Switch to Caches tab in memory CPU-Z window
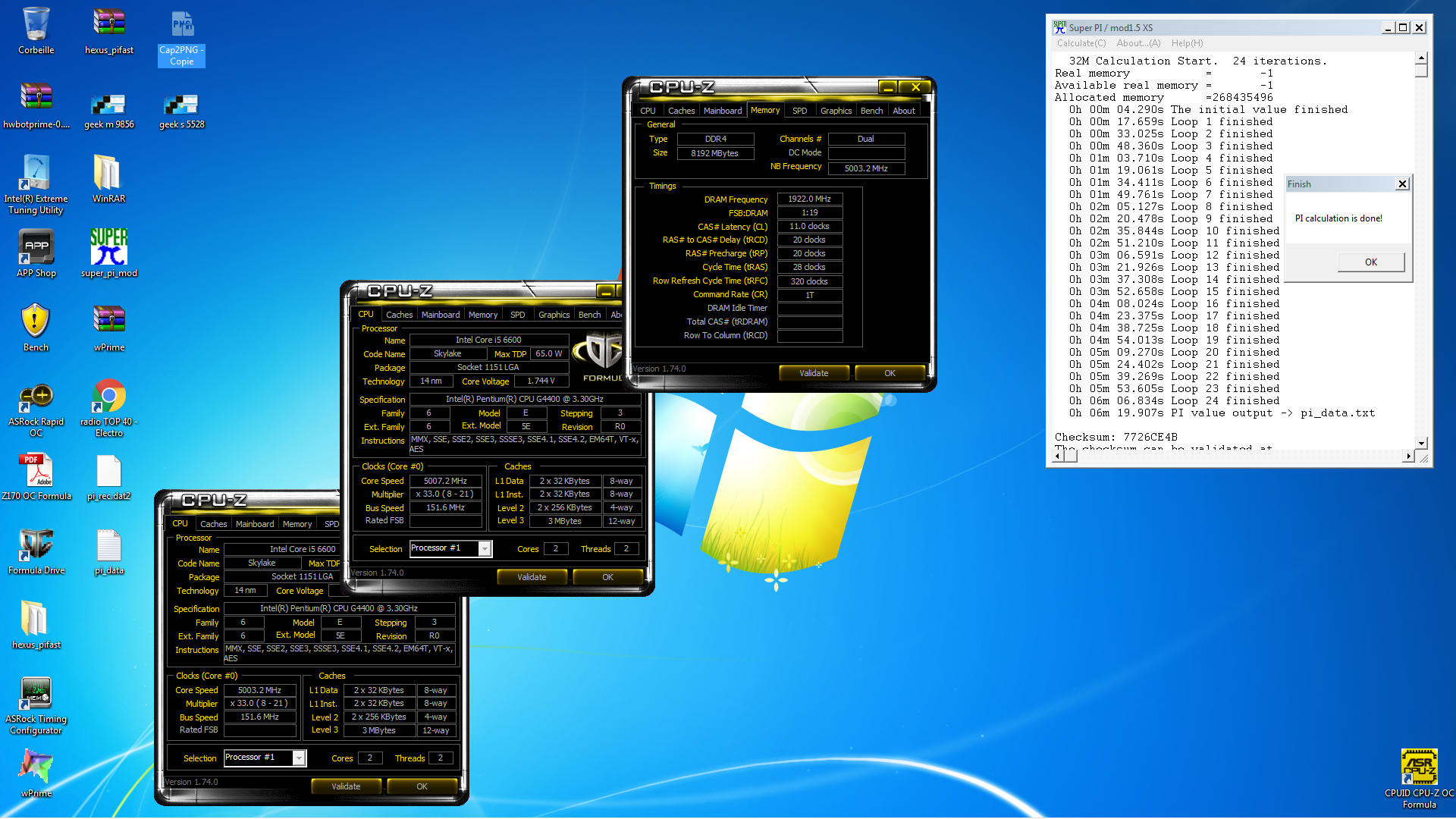This screenshot has height=819, width=1456. (681, 111)
